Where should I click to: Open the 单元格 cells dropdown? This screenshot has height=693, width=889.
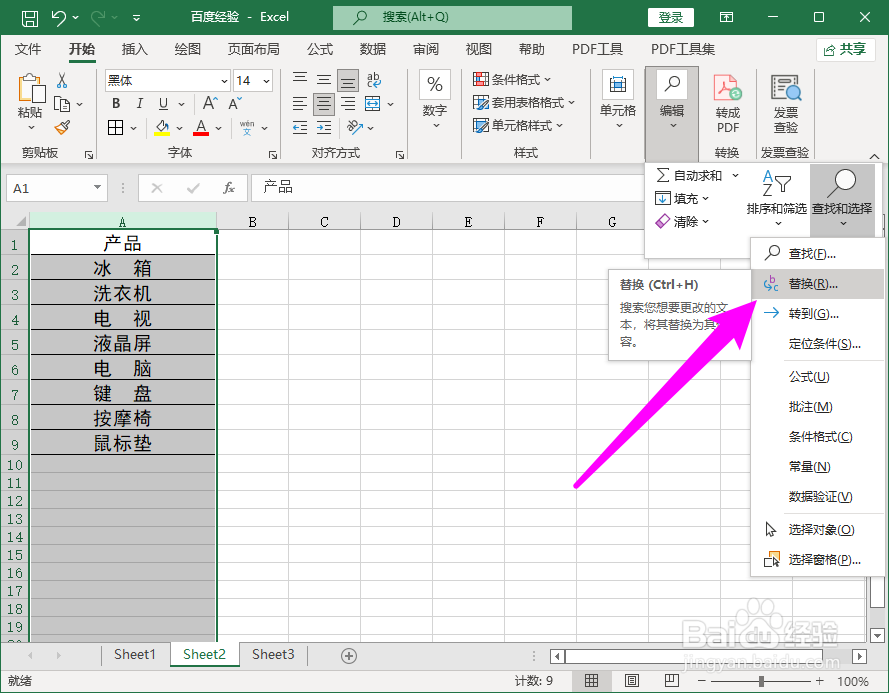(618, 100)
